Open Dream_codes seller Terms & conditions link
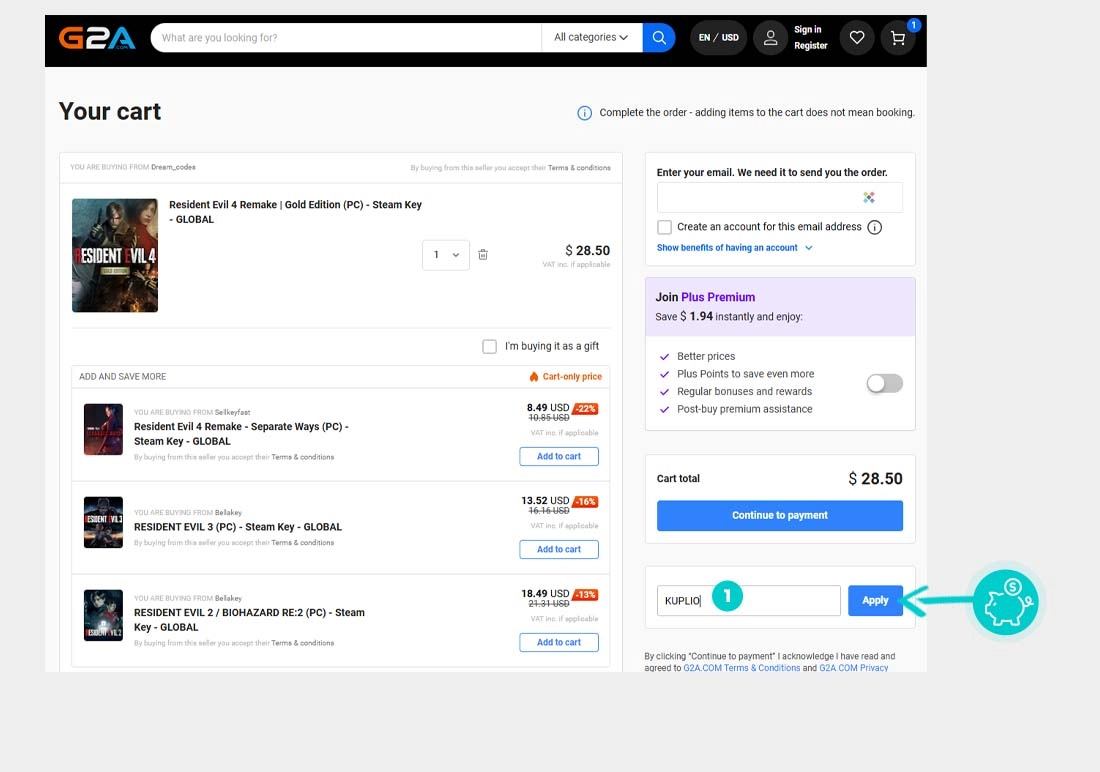 pyautogui.click(x=579, y=168)
